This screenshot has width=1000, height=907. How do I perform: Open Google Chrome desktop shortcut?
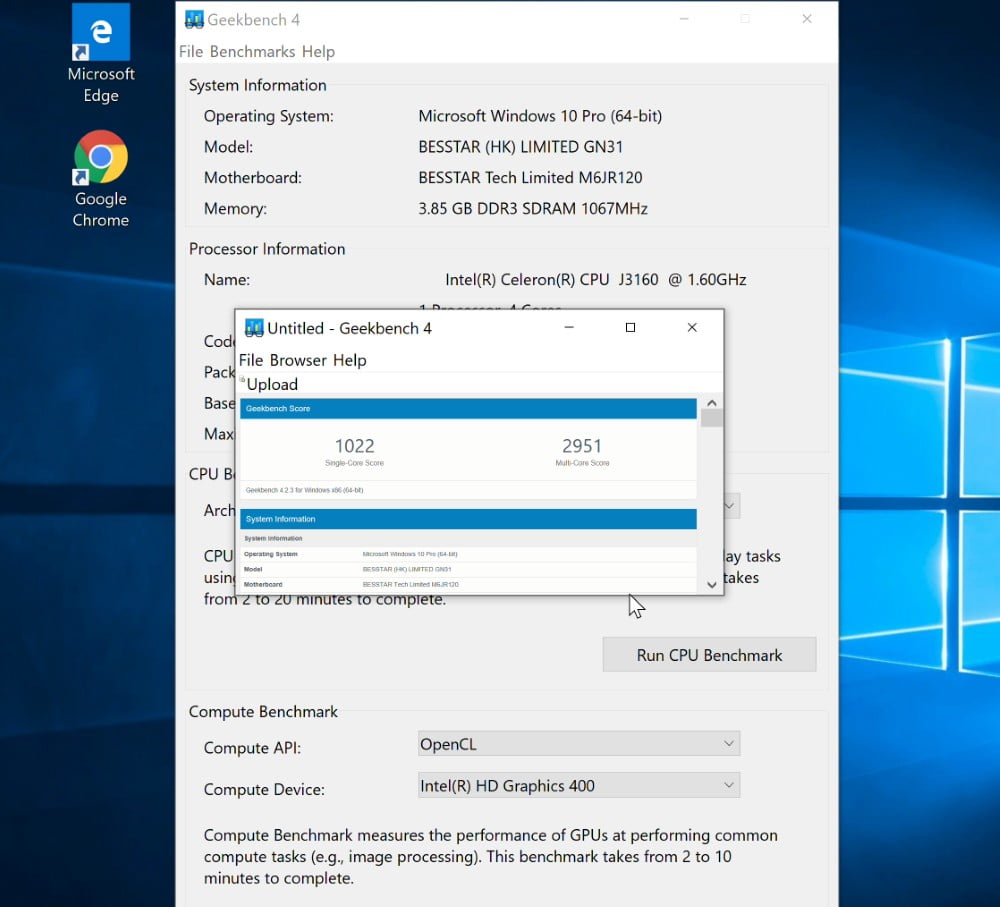click(101, 179)
